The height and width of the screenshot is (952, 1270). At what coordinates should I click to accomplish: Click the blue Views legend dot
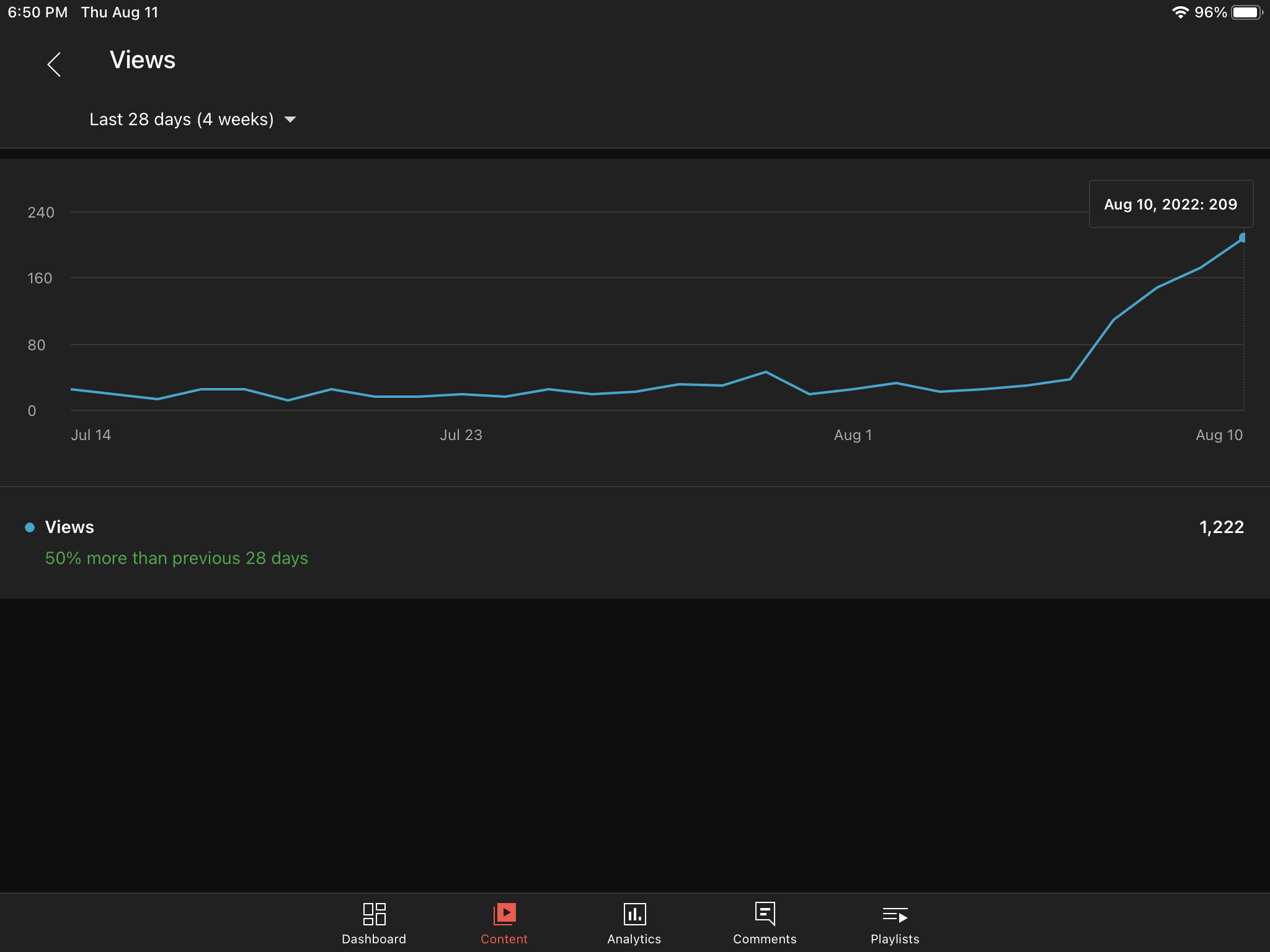[30, 527]
